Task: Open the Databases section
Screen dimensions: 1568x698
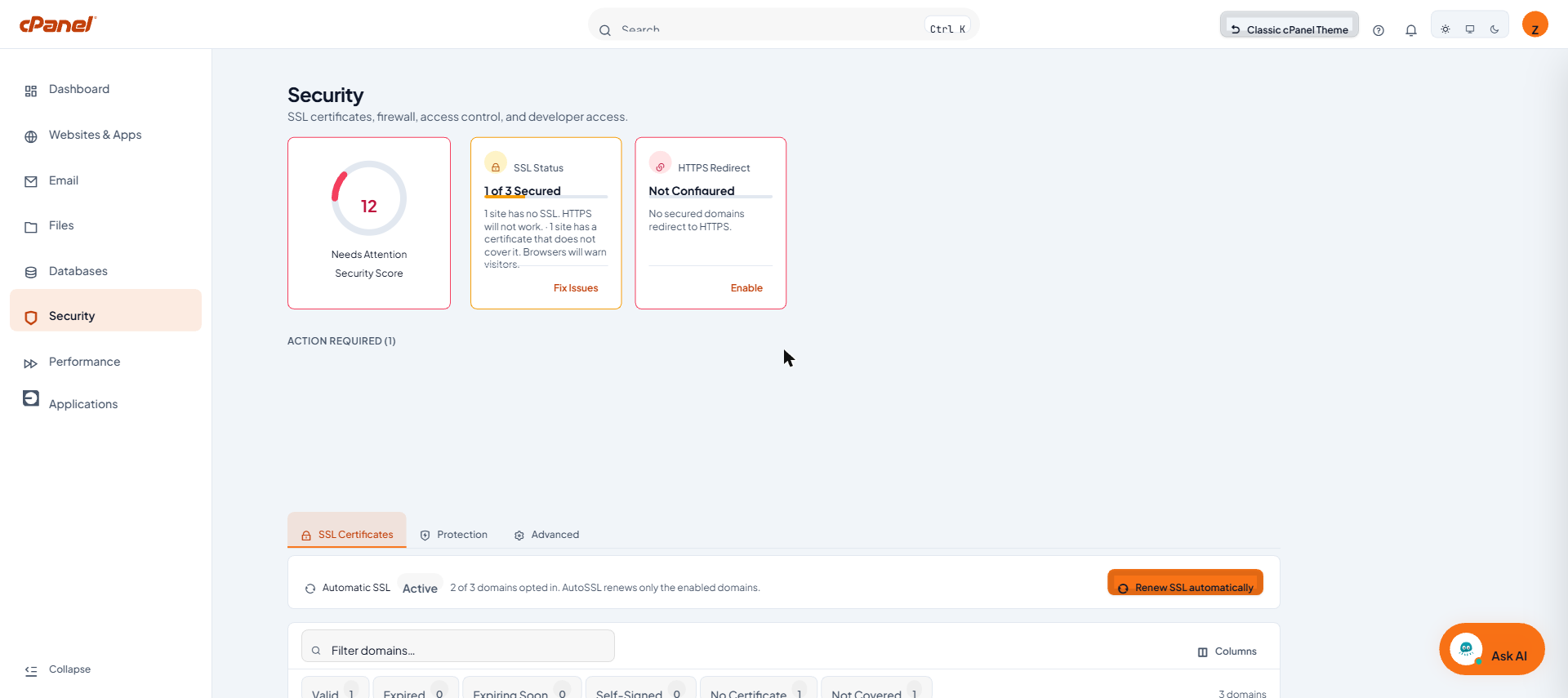Action: (105, 272)
